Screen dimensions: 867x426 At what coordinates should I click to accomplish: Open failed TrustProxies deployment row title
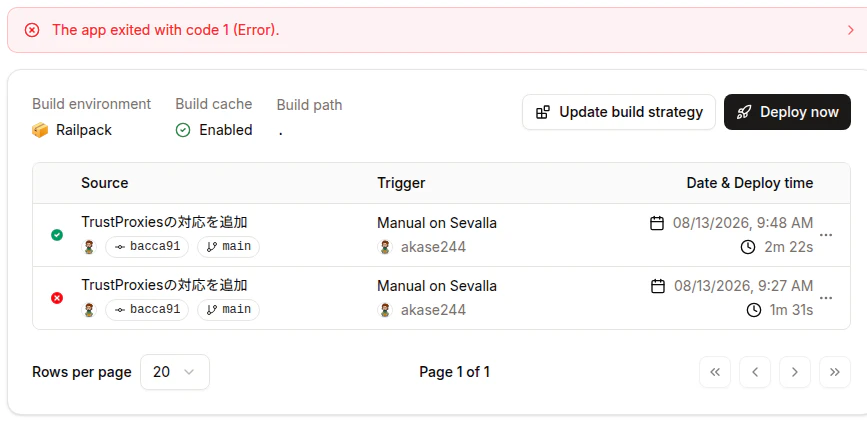164,285
